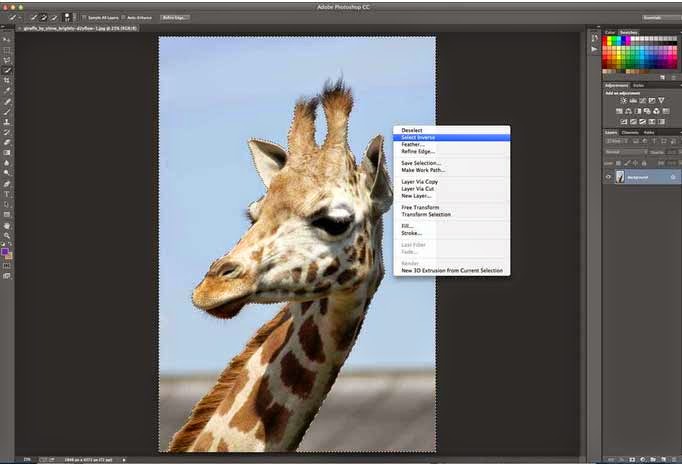
Task: Switch to the Paths tab
Action: click(x=649, y=133)
